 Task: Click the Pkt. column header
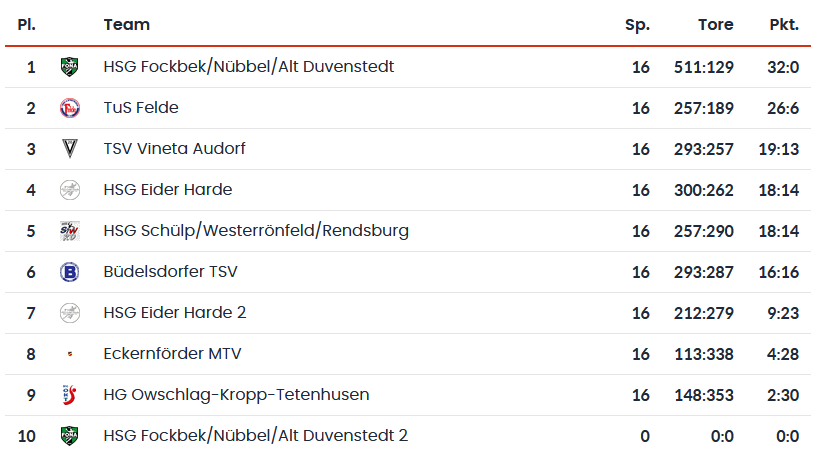pos(784,24)
